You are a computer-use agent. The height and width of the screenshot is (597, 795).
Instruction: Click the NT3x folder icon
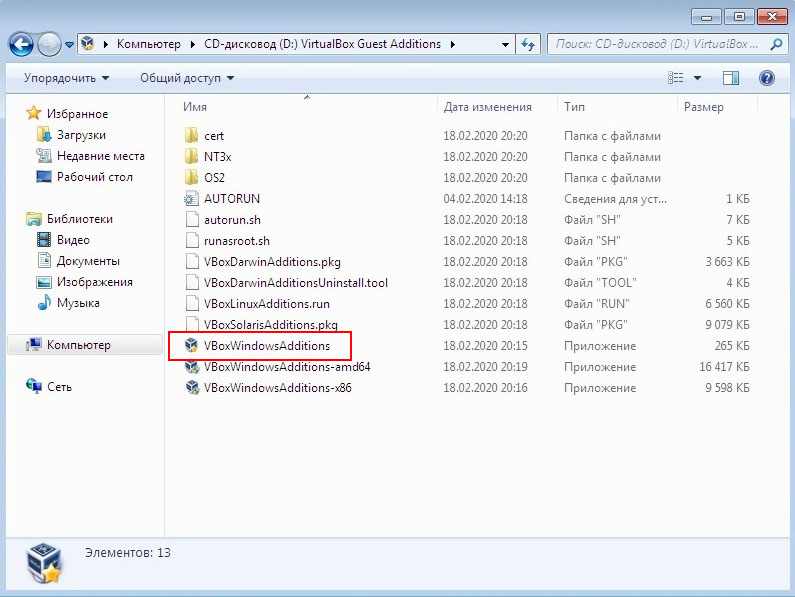[192, 156]
